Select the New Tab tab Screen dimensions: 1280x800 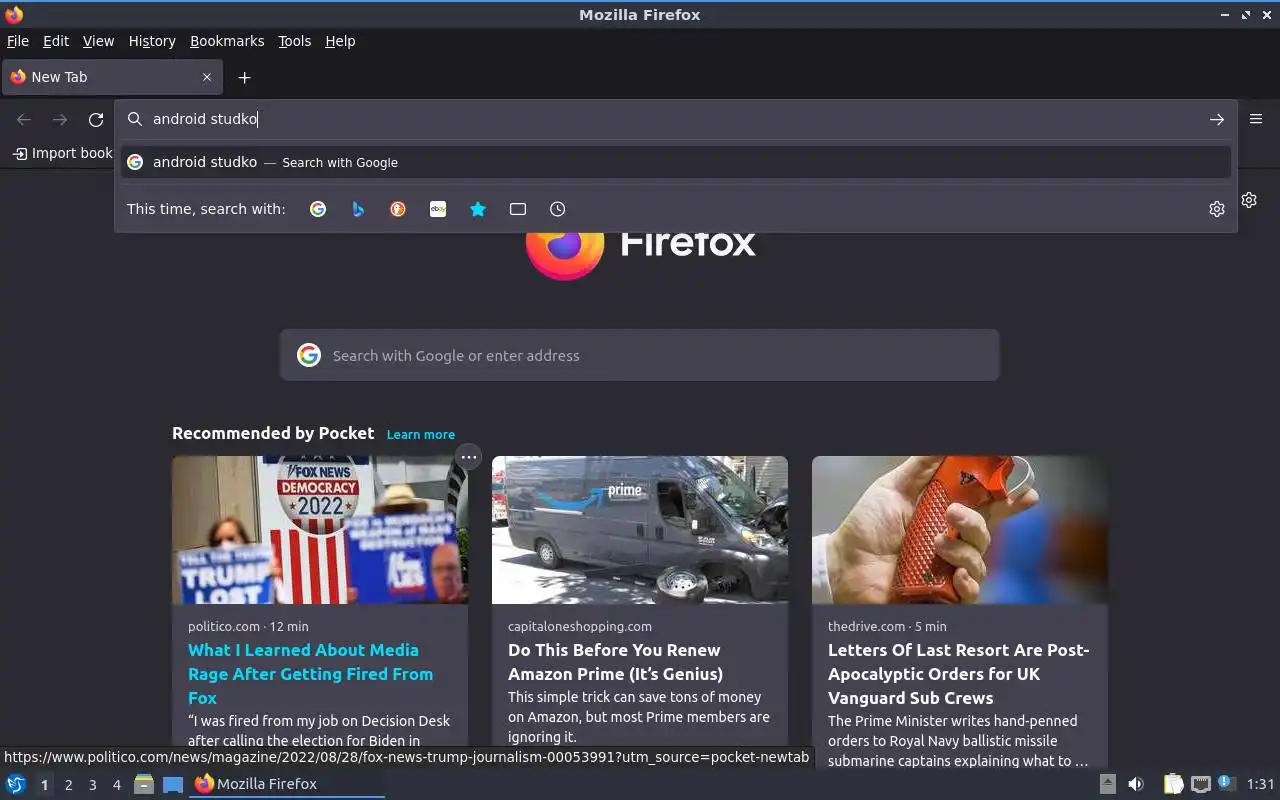(111, 77)
